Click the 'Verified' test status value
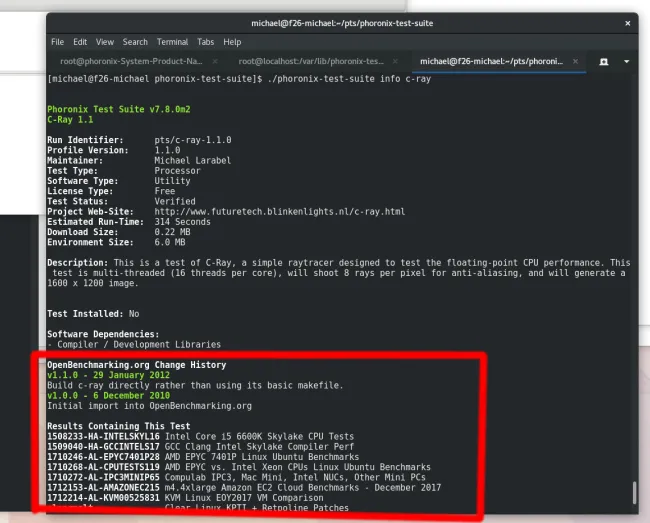 [175, 201]
